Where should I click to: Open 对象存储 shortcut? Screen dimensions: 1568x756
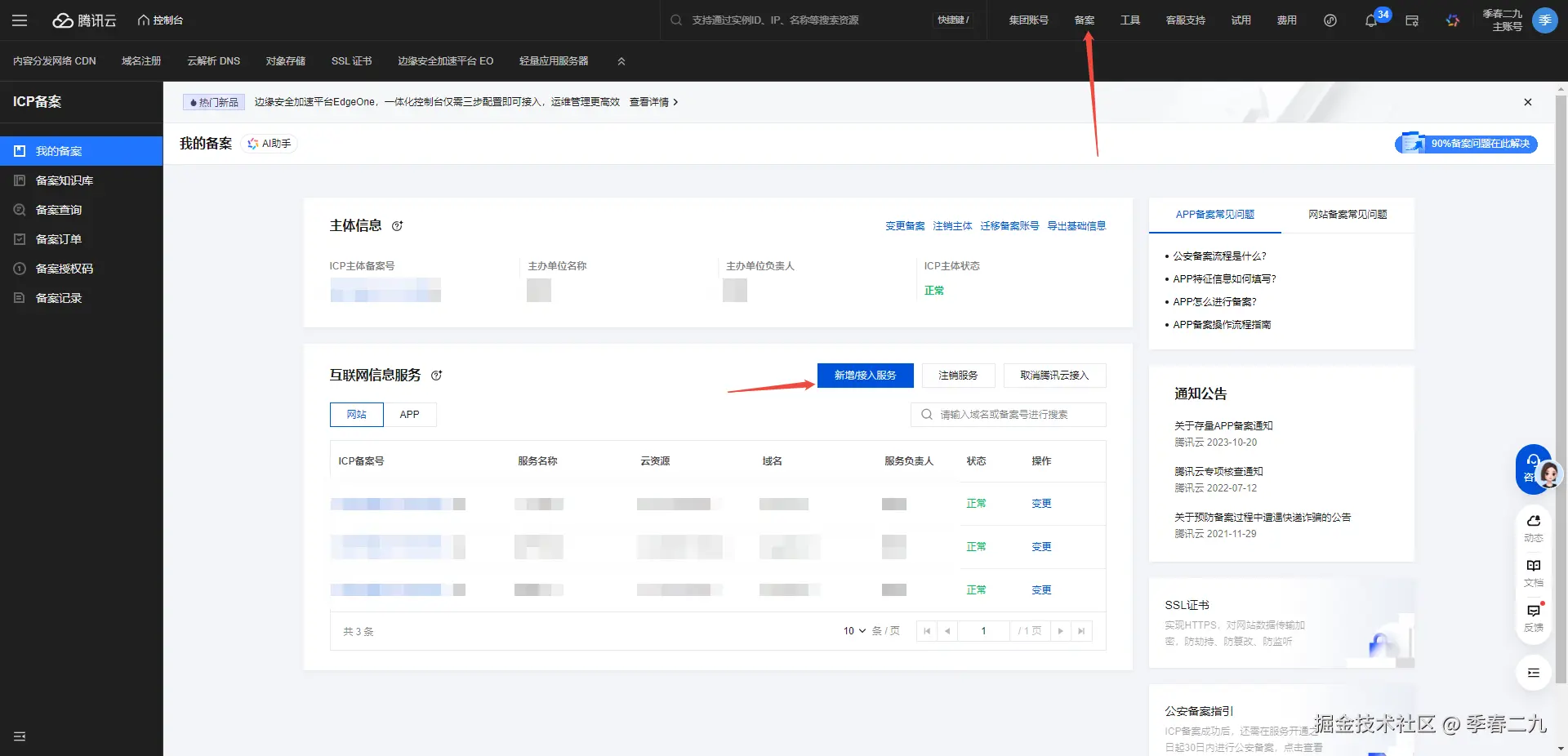[x=286, y=61]
